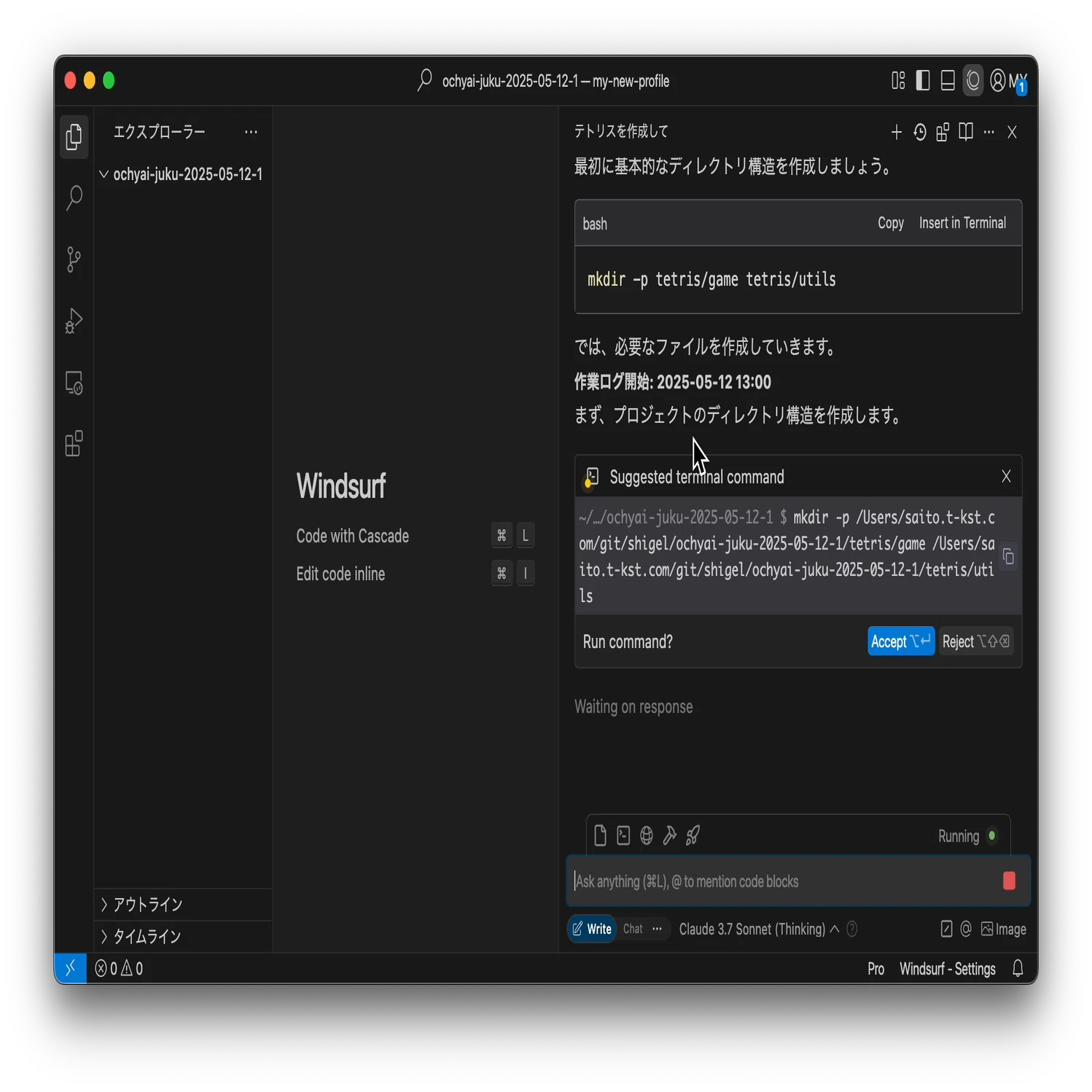Open the Search view in activity bar
This screenshot has width=1092, height=1092.
[74, 198]
